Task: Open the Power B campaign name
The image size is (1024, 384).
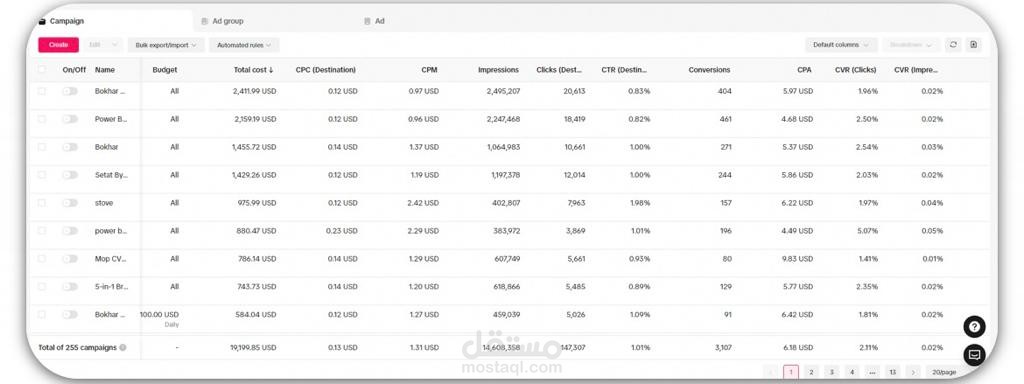Action: pyautogui.click(x=111, y=120)
